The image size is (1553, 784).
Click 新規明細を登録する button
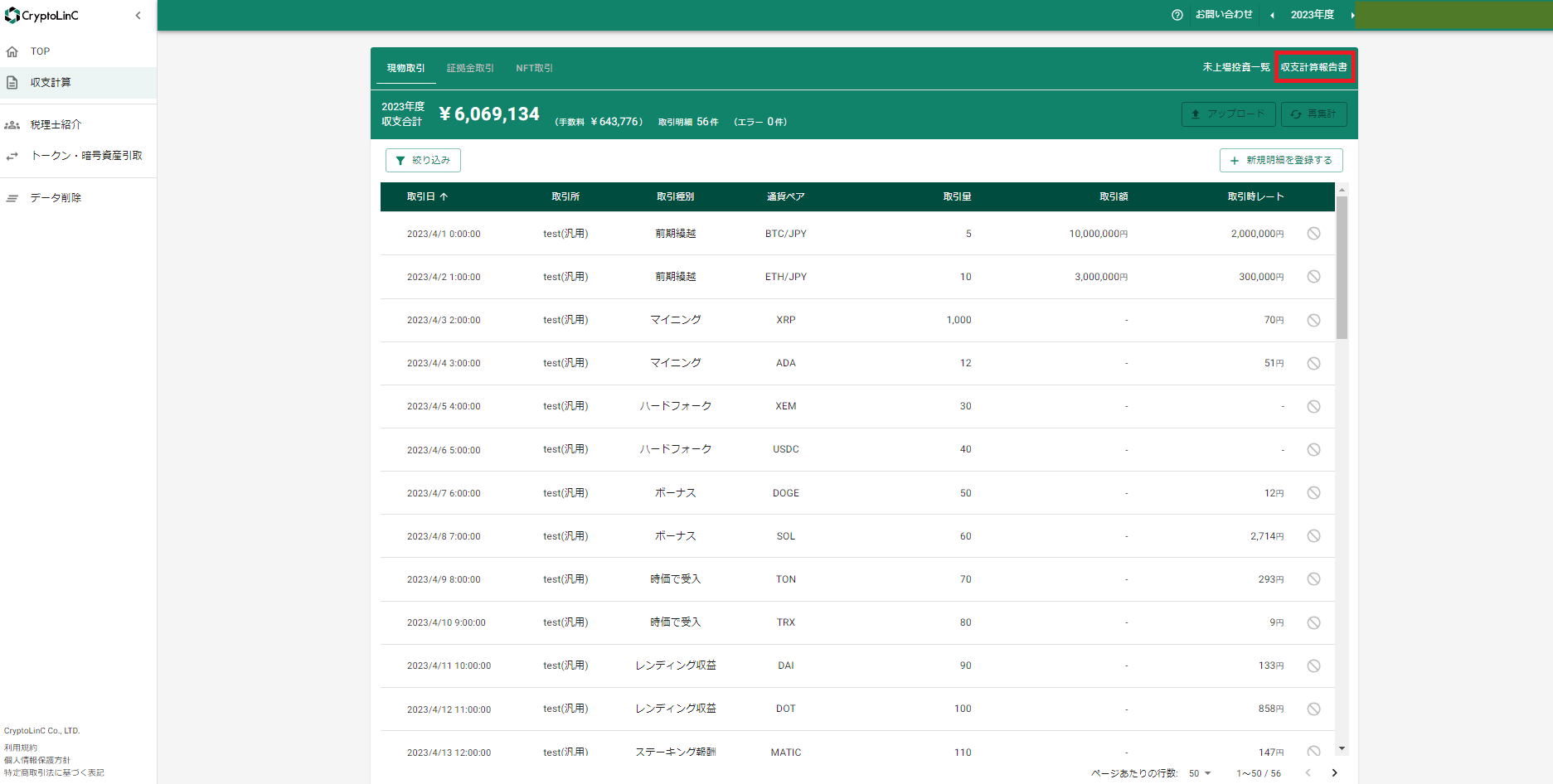[x=1281, y=161]
